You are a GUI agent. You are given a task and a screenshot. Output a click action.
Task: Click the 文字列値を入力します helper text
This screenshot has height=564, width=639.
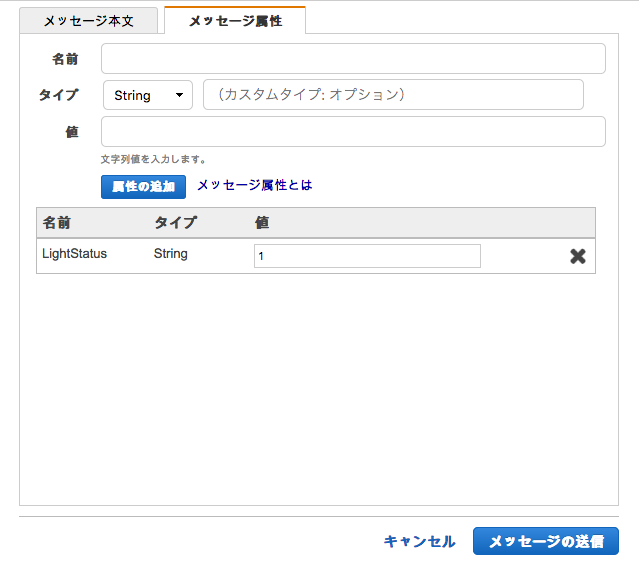[x=153, y=159]
